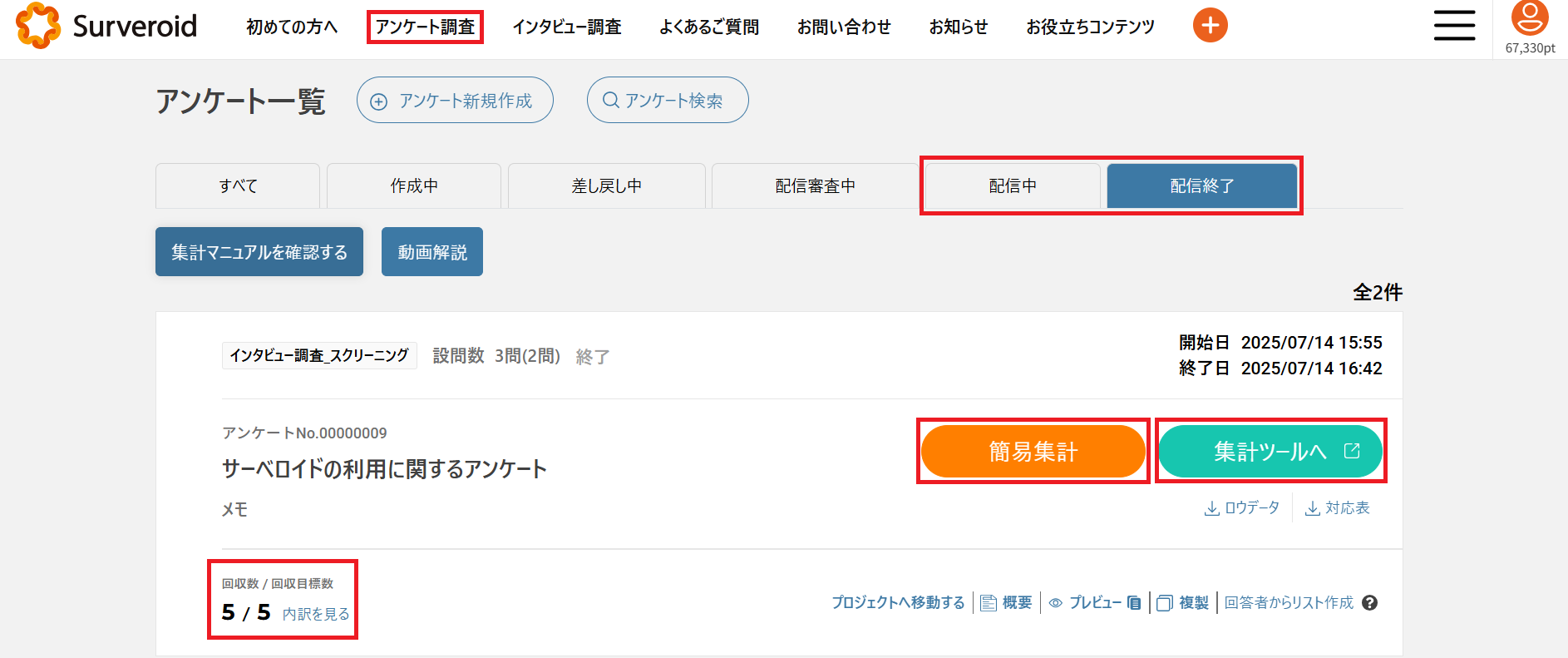Go to インタビュー調査 menu item

pyautogui.click(x=567, y=27)
